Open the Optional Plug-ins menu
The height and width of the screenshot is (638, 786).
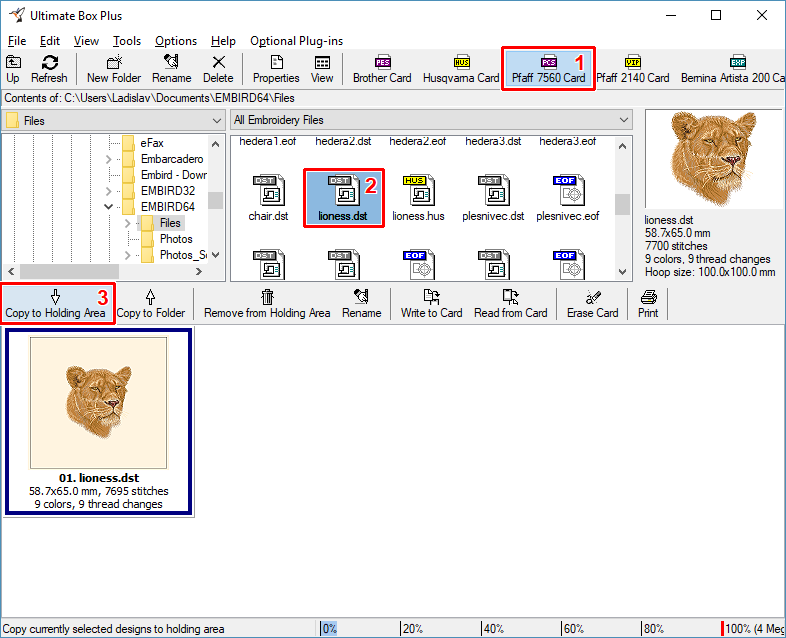(296, 41)
